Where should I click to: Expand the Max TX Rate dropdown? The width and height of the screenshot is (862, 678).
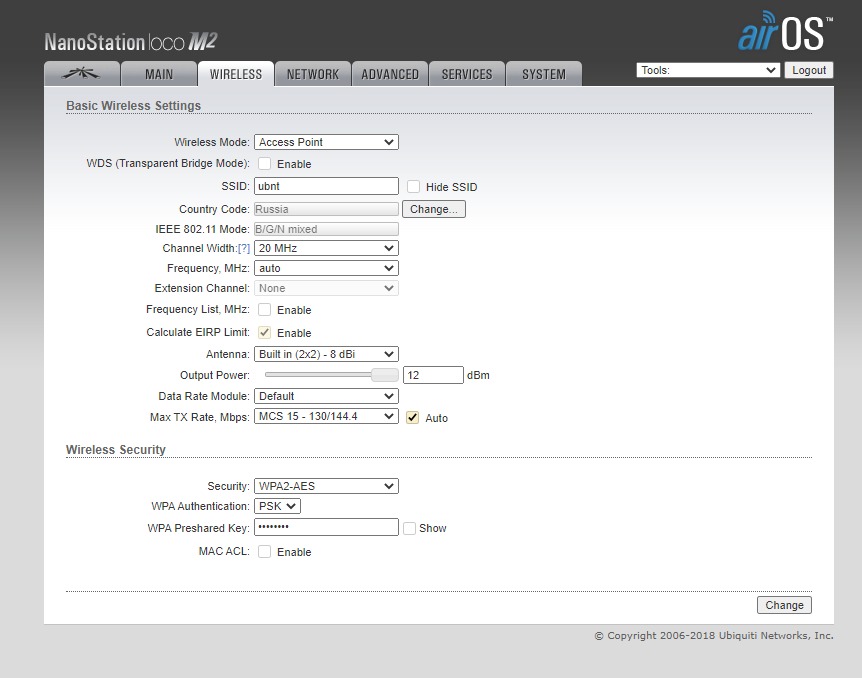click(x=326, y=416)
